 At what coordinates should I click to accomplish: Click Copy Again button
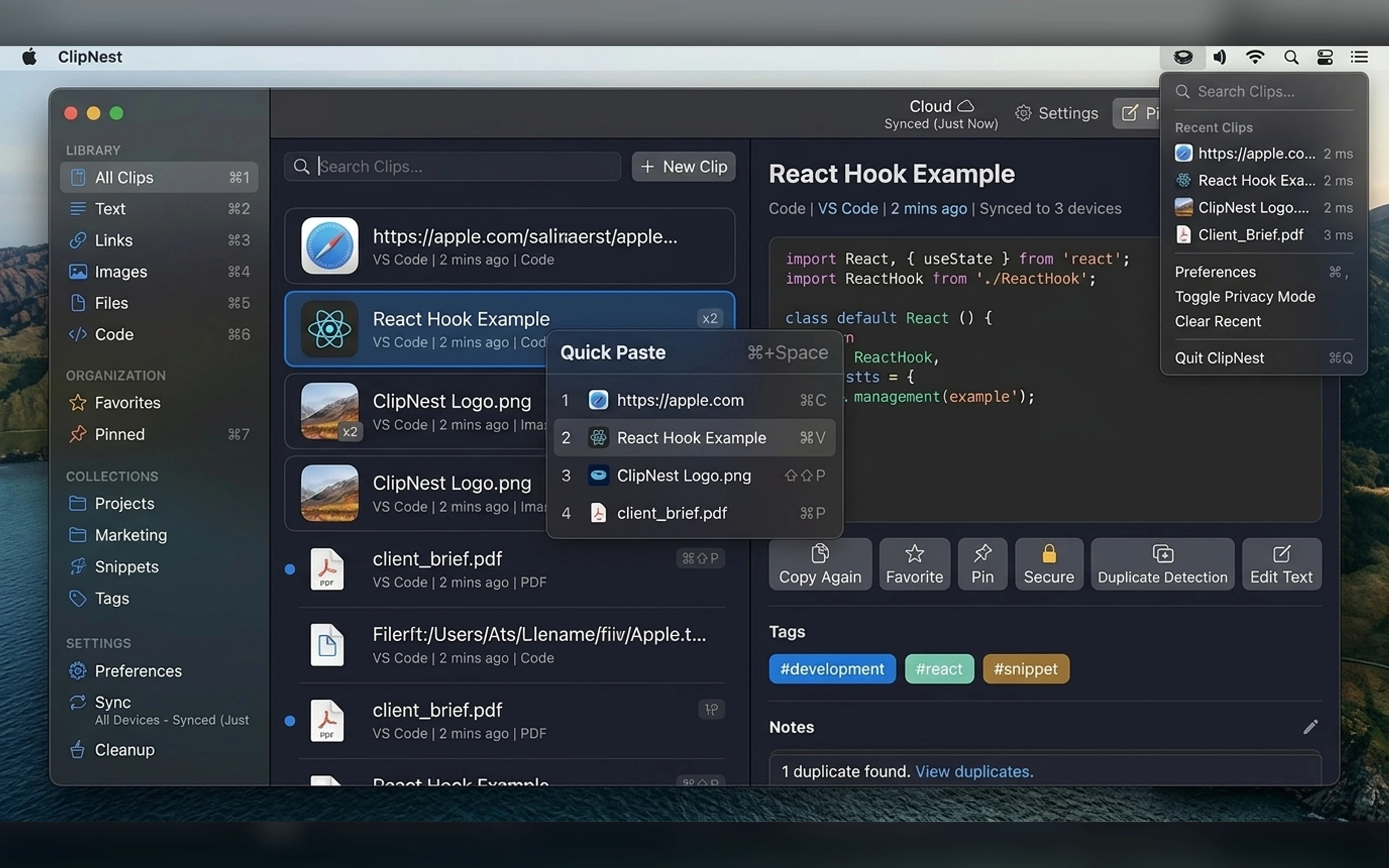pyautogui.click(x=820, y=564)
